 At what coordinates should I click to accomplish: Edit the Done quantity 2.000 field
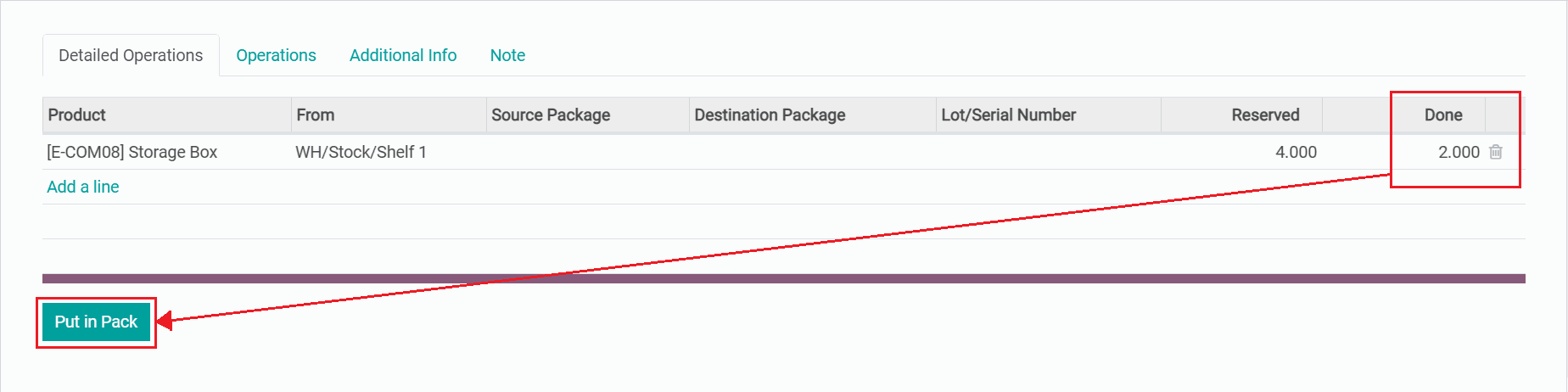pos(1458,152)
